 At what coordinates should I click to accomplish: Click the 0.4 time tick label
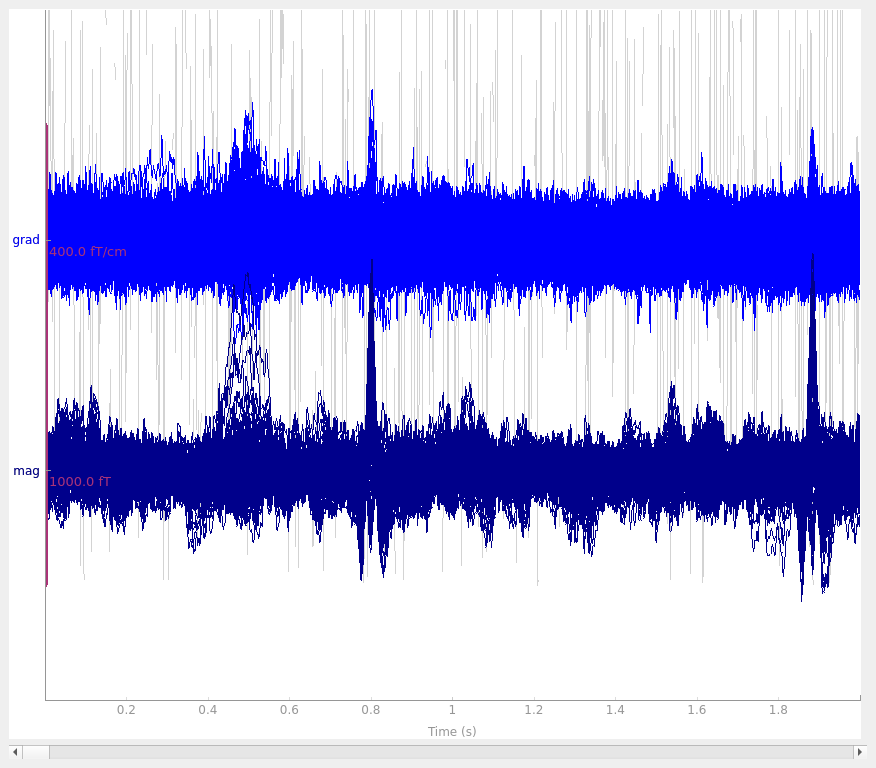click(208, 710)
